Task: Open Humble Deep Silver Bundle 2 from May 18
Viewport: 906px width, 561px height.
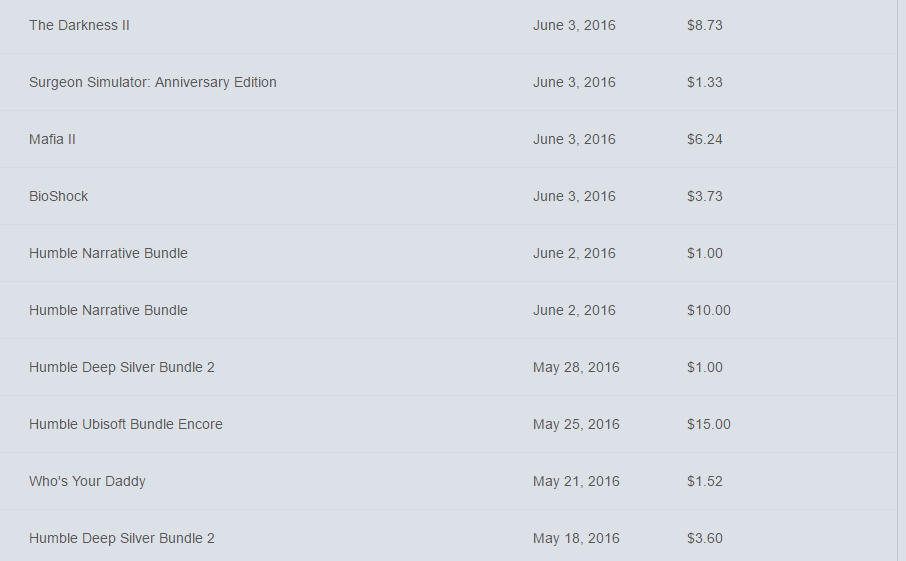Action: [x=121, y=538]
